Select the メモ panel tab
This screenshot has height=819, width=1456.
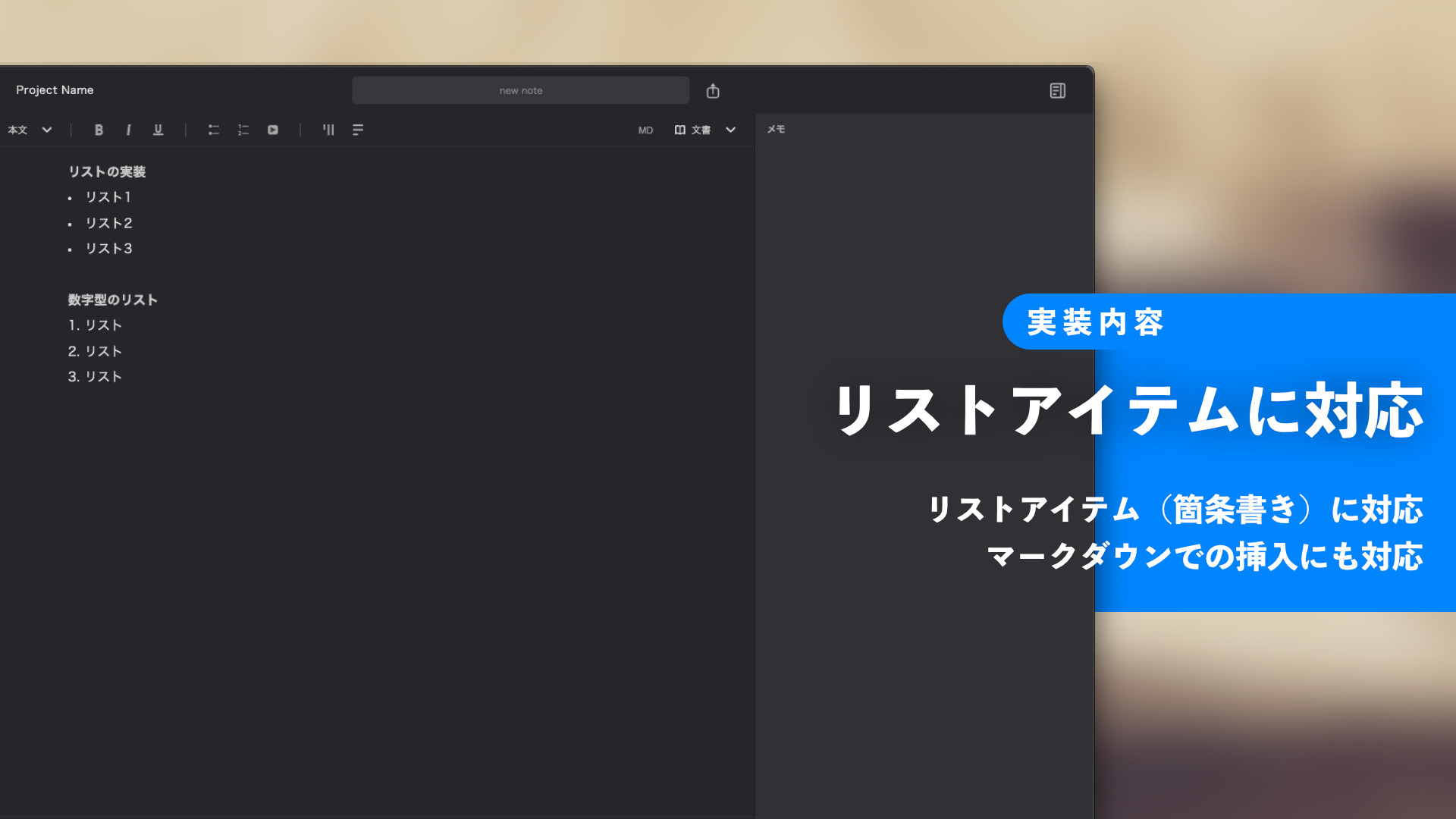[x=776, y=129]
